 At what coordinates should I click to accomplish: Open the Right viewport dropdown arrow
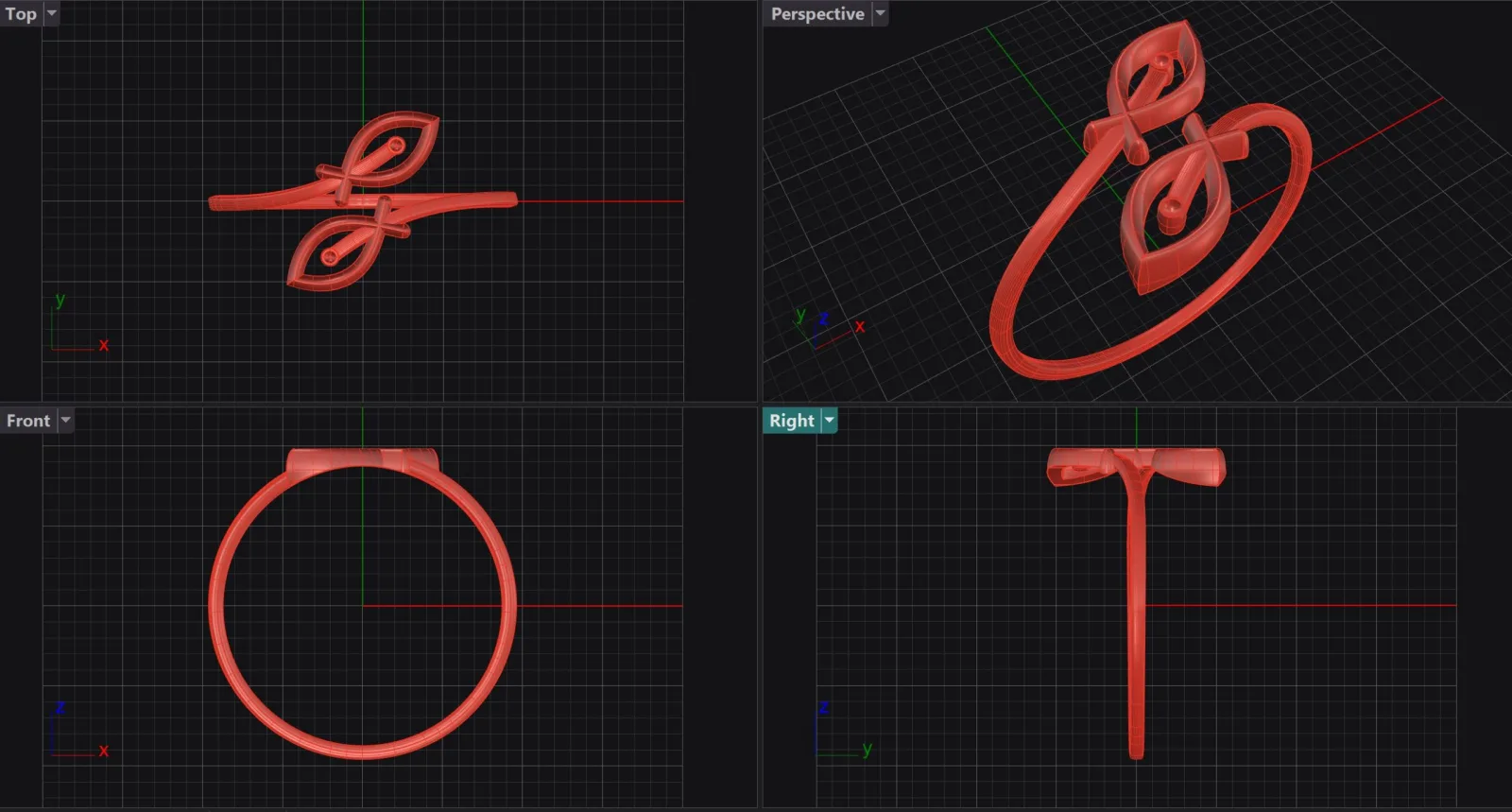pos(829,421)
